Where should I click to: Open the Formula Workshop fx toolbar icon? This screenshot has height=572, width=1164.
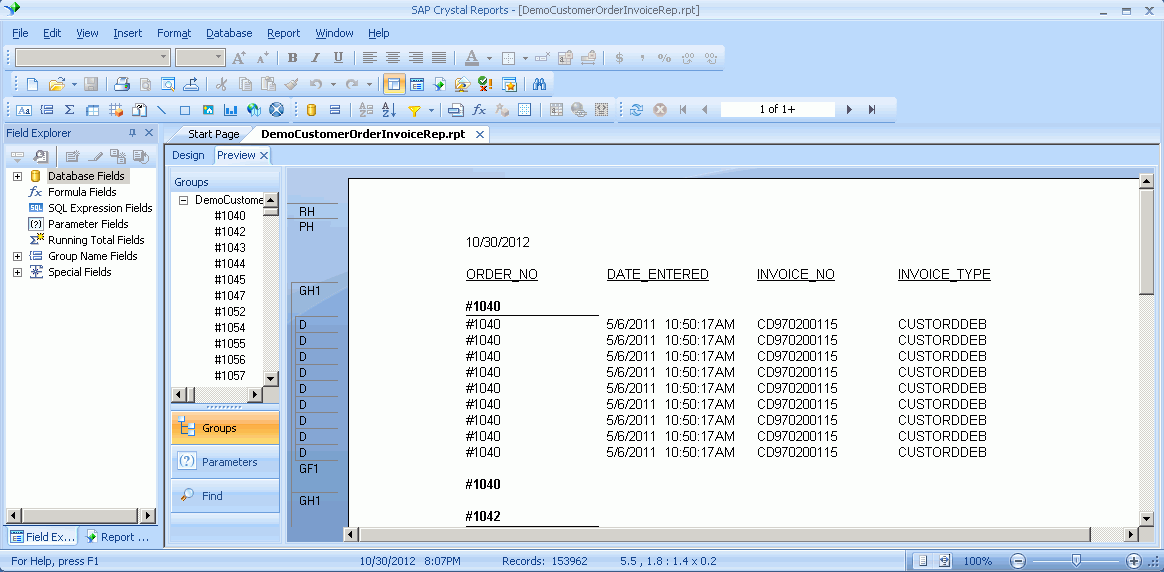479,110
